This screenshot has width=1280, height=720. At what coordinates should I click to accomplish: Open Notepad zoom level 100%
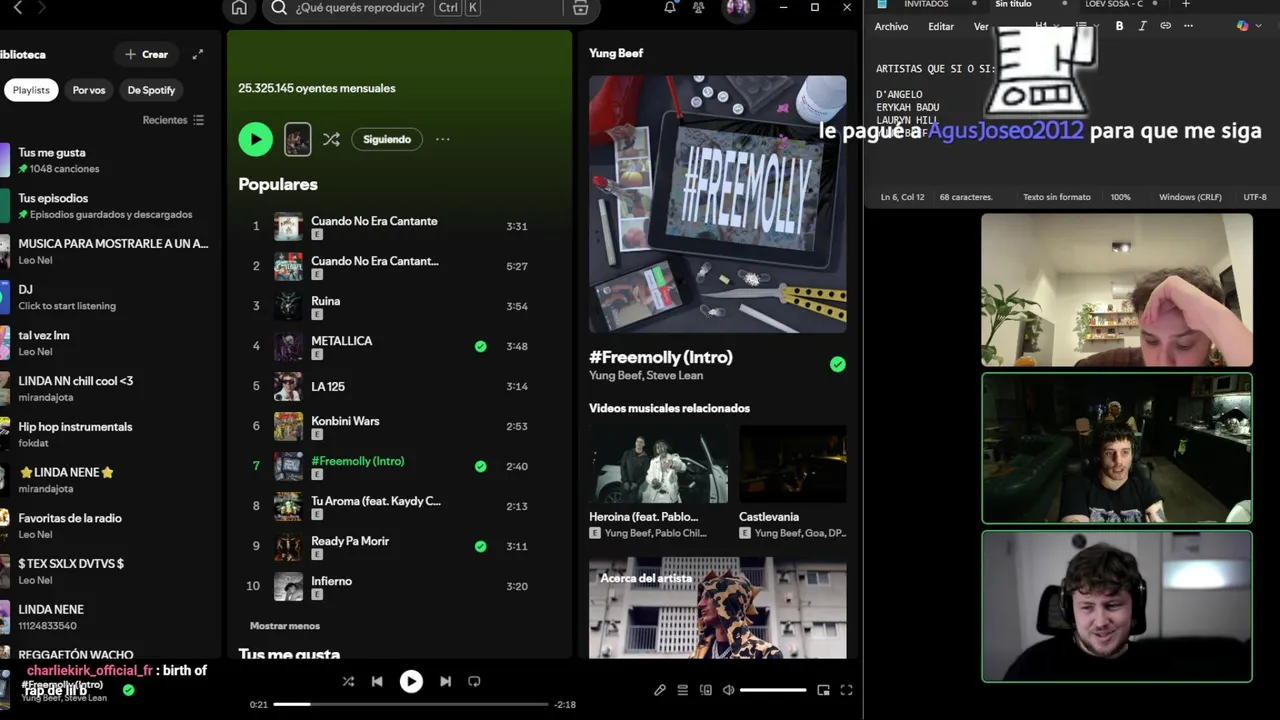(1120, 197)
